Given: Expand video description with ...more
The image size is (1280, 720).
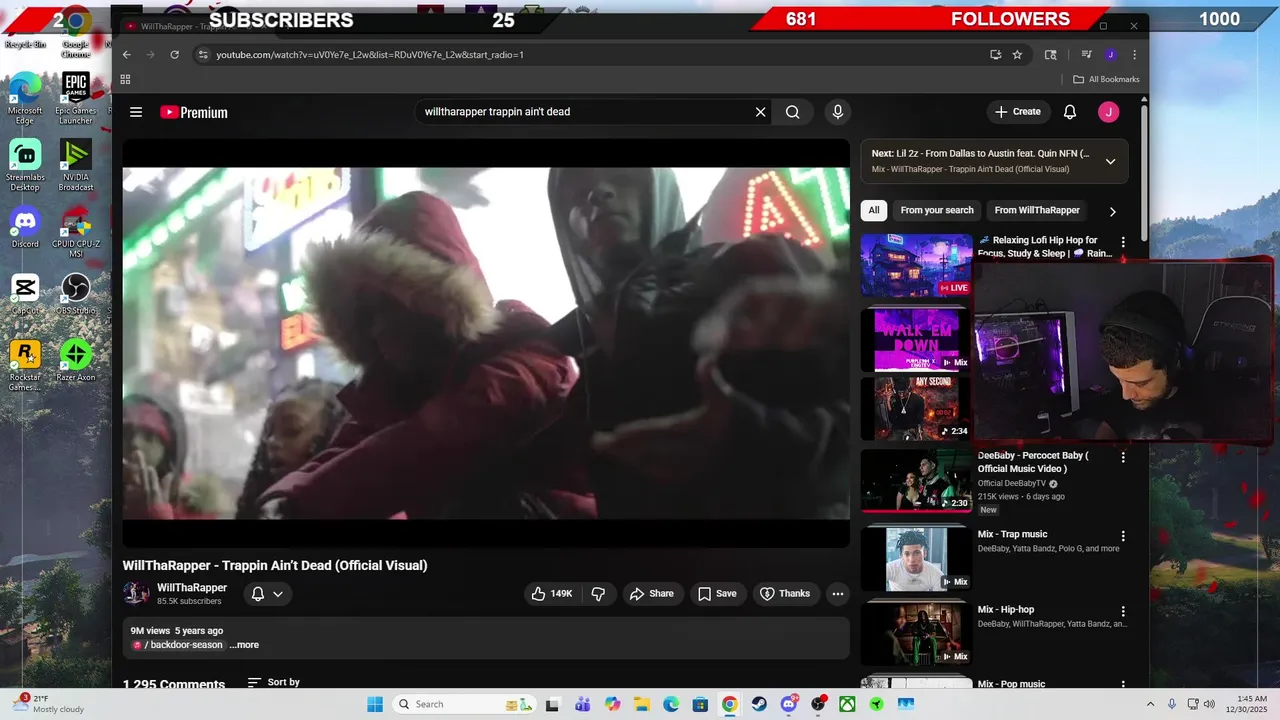Looking at the screenshot, I should point(244,645).
